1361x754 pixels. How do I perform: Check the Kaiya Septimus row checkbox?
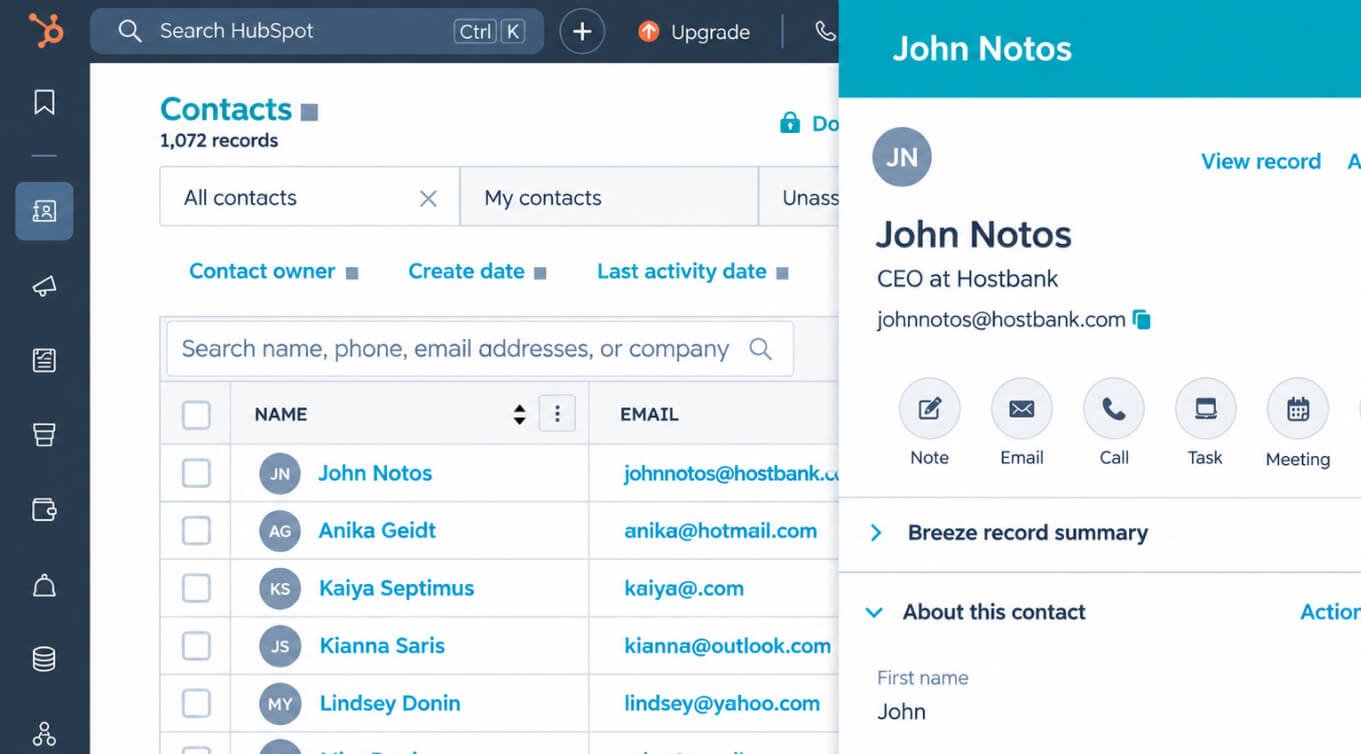[196, 588]
